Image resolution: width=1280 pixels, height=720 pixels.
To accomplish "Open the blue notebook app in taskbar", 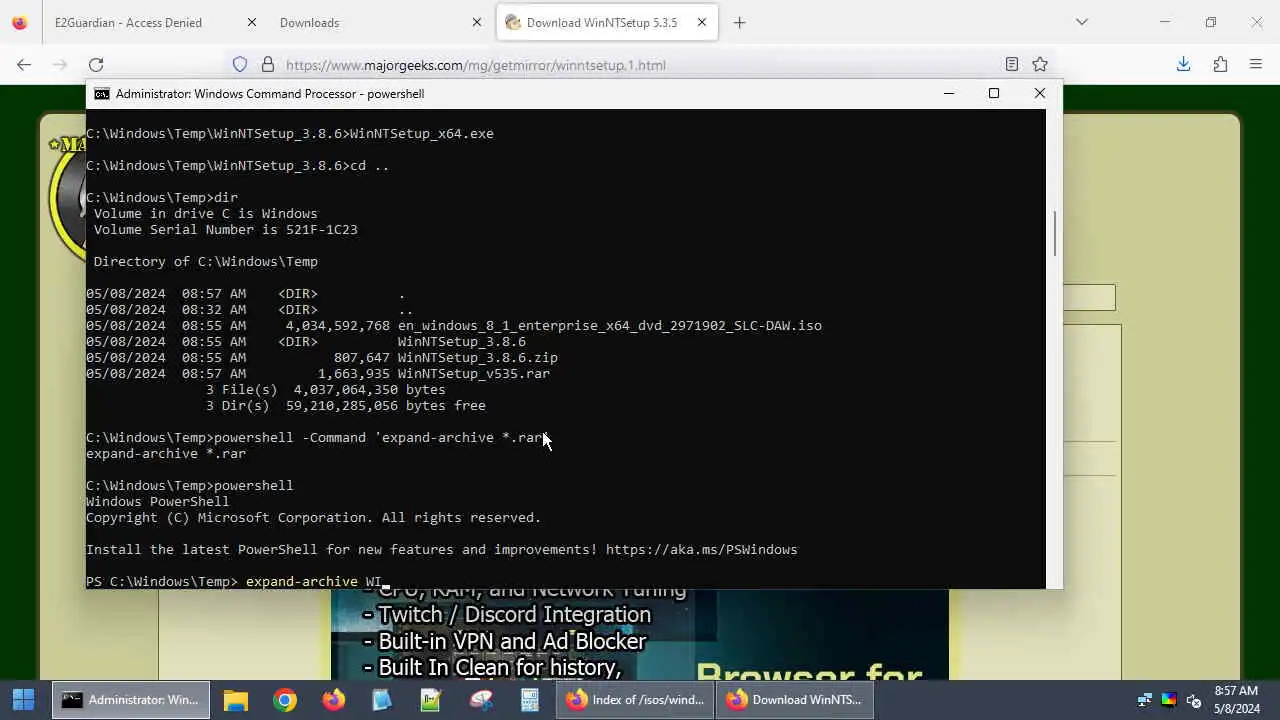I will coord(382,700).
